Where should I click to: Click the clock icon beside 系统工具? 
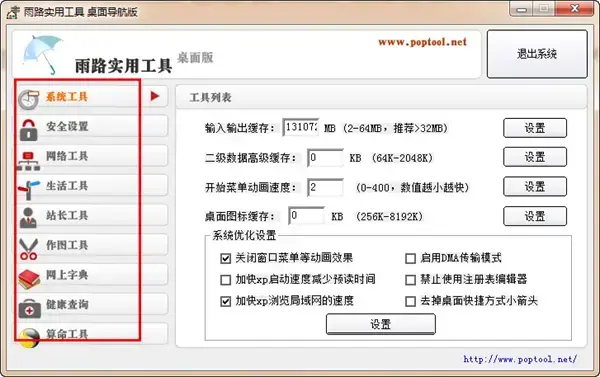[x=29, y=100]
